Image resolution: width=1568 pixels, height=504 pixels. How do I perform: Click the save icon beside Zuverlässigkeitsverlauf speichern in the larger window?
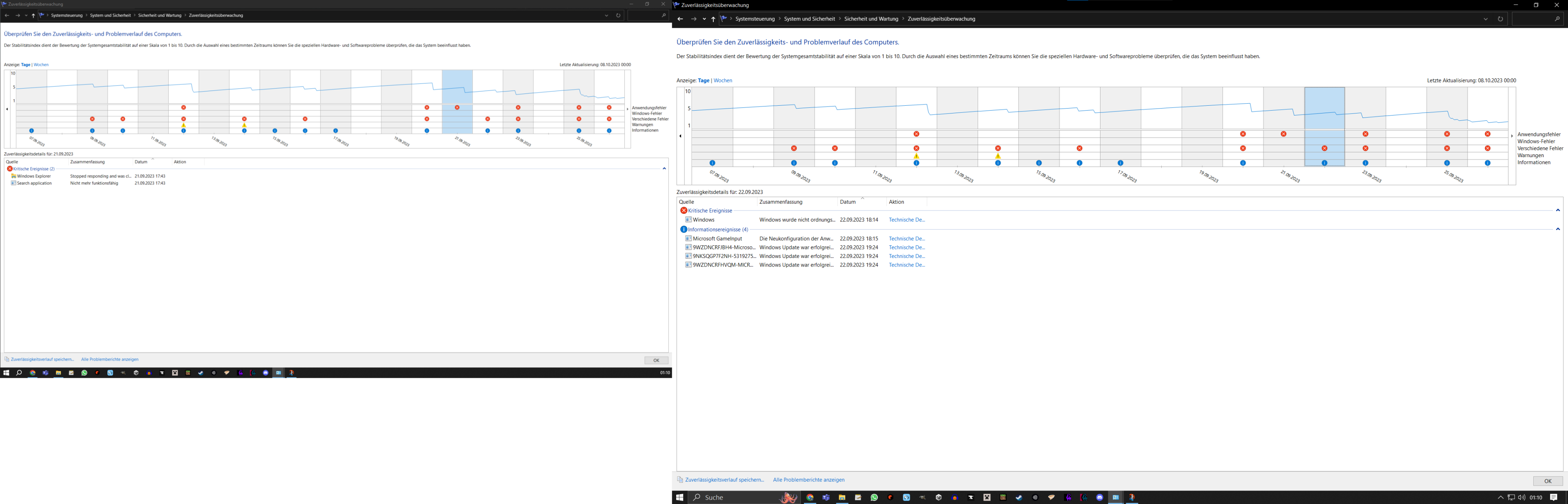pos(681,480)
